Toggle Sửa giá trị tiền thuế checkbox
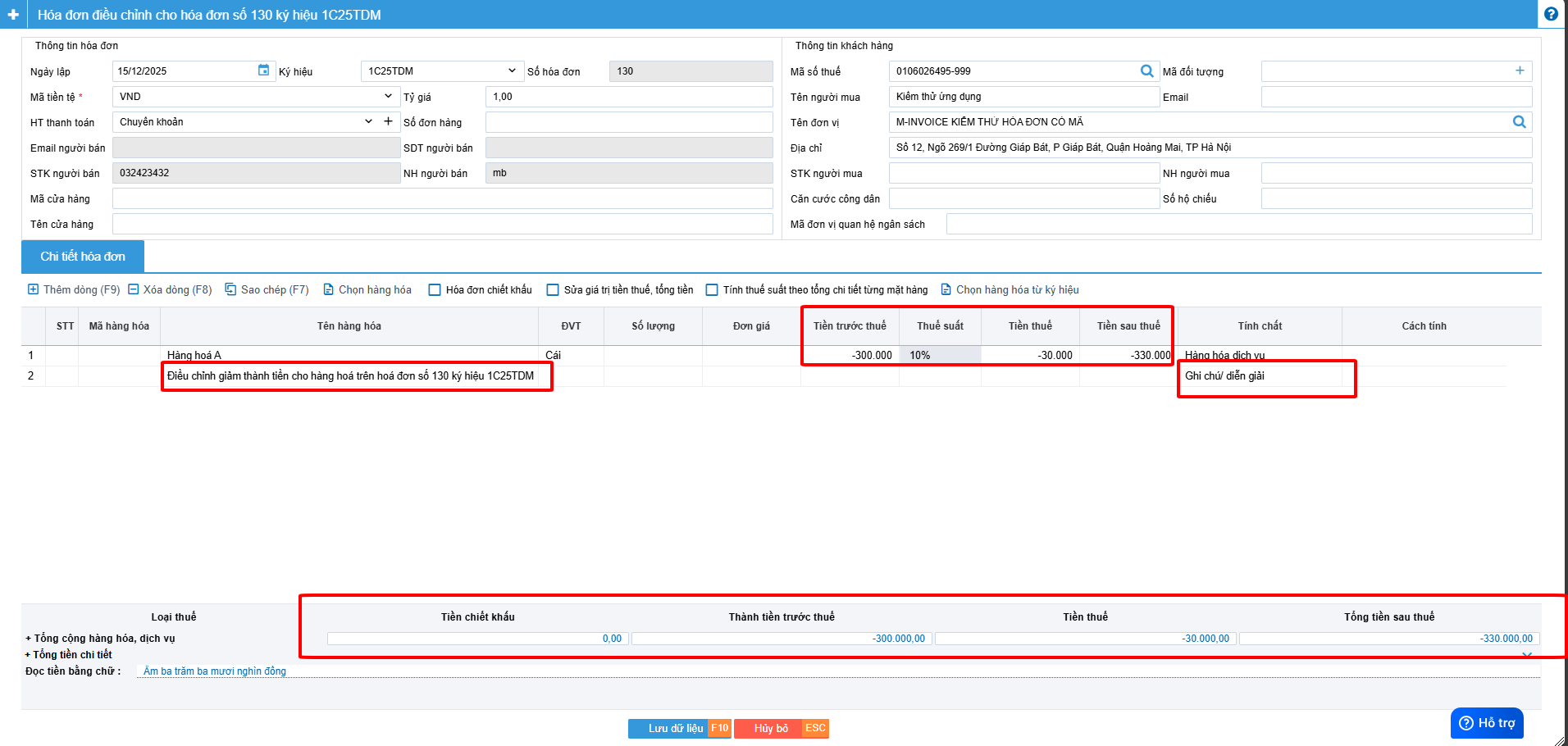 [554, 290]
